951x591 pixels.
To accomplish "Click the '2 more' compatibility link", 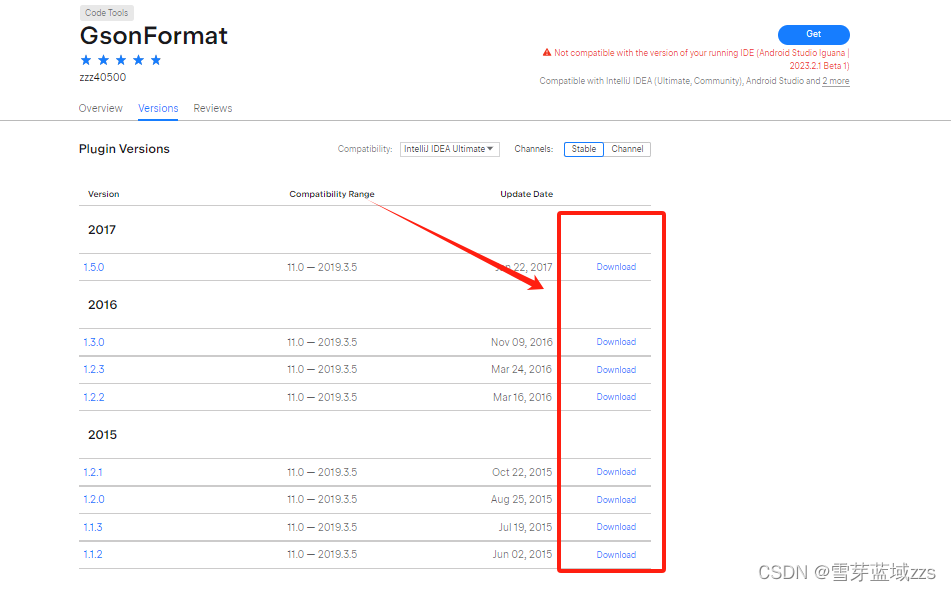I will (836, 81).
